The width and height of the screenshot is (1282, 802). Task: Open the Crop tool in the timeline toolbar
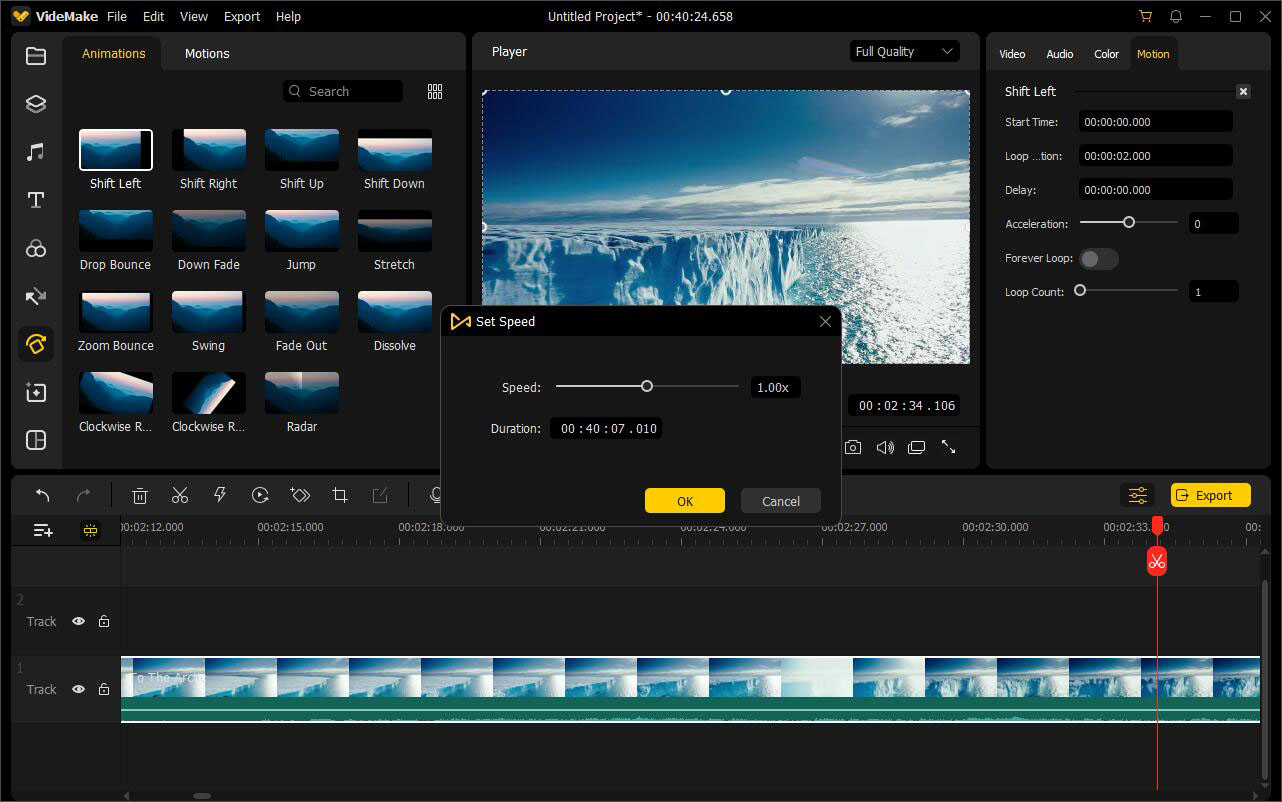pos(340,495)
